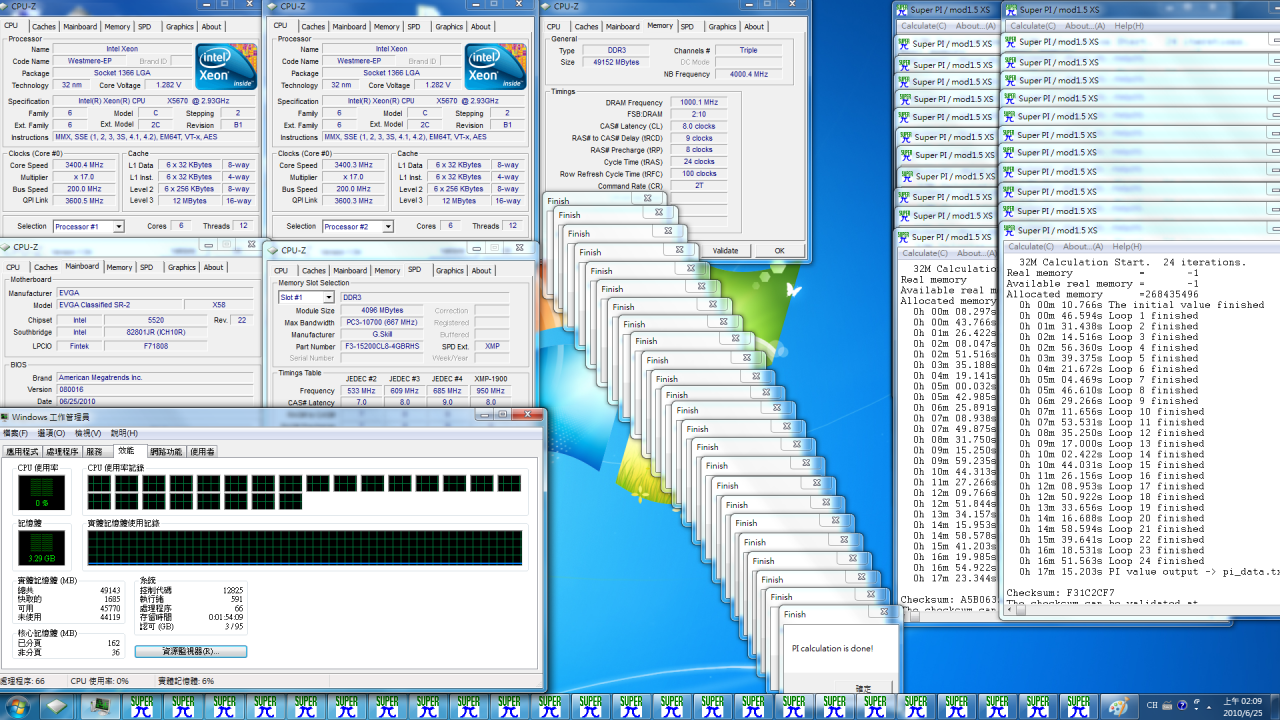The image size is (1280, 720).
Task: Click the memory gauge showing 3.29 GB
Action: coord(41,548)
